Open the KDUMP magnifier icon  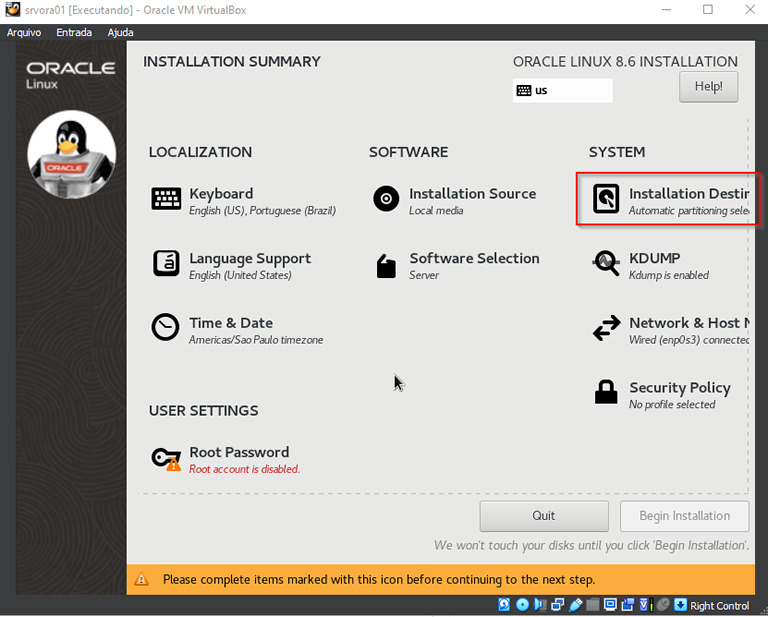[x=606, y=263]
